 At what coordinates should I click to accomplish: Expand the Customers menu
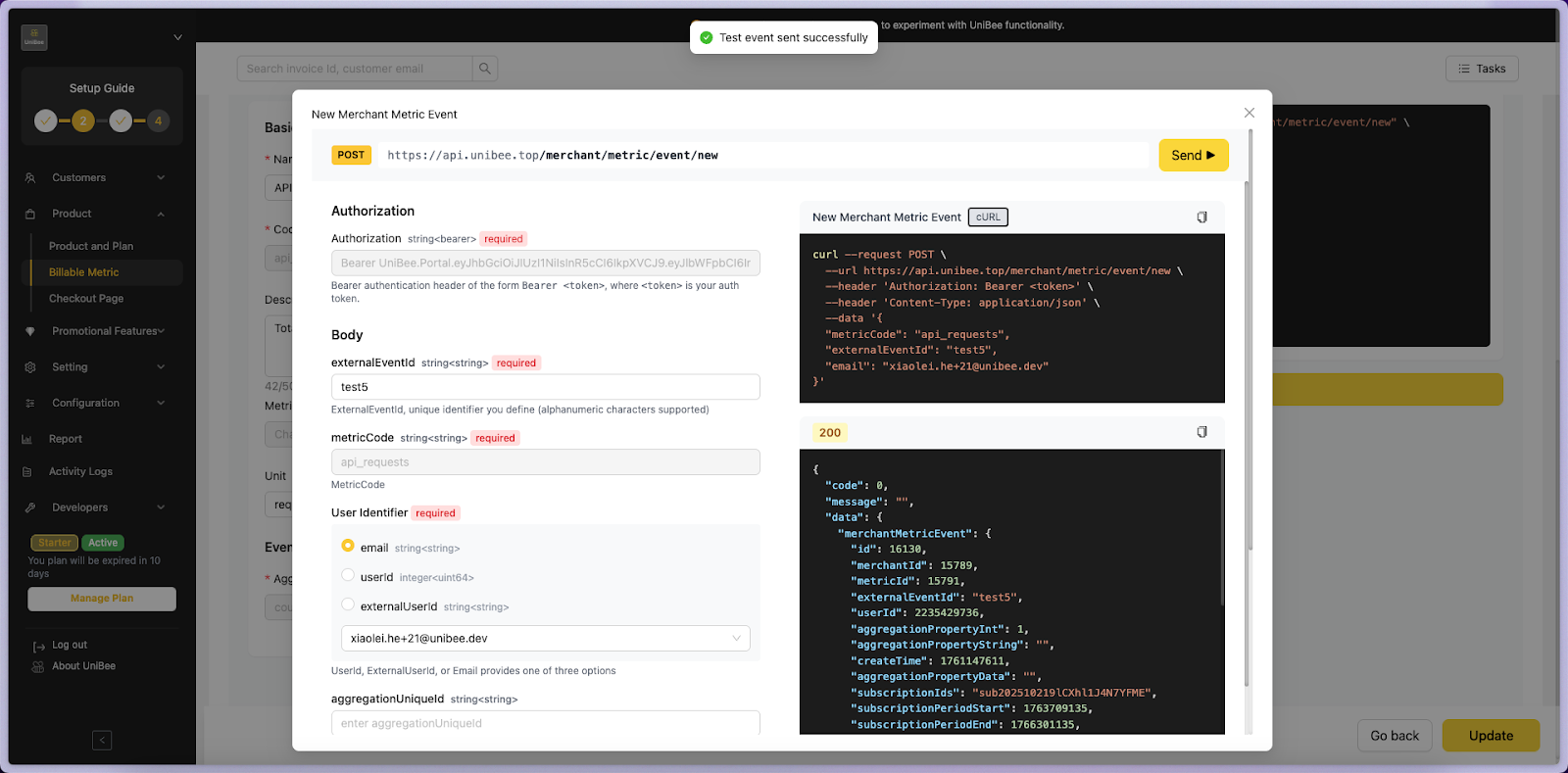coord(161,178)
